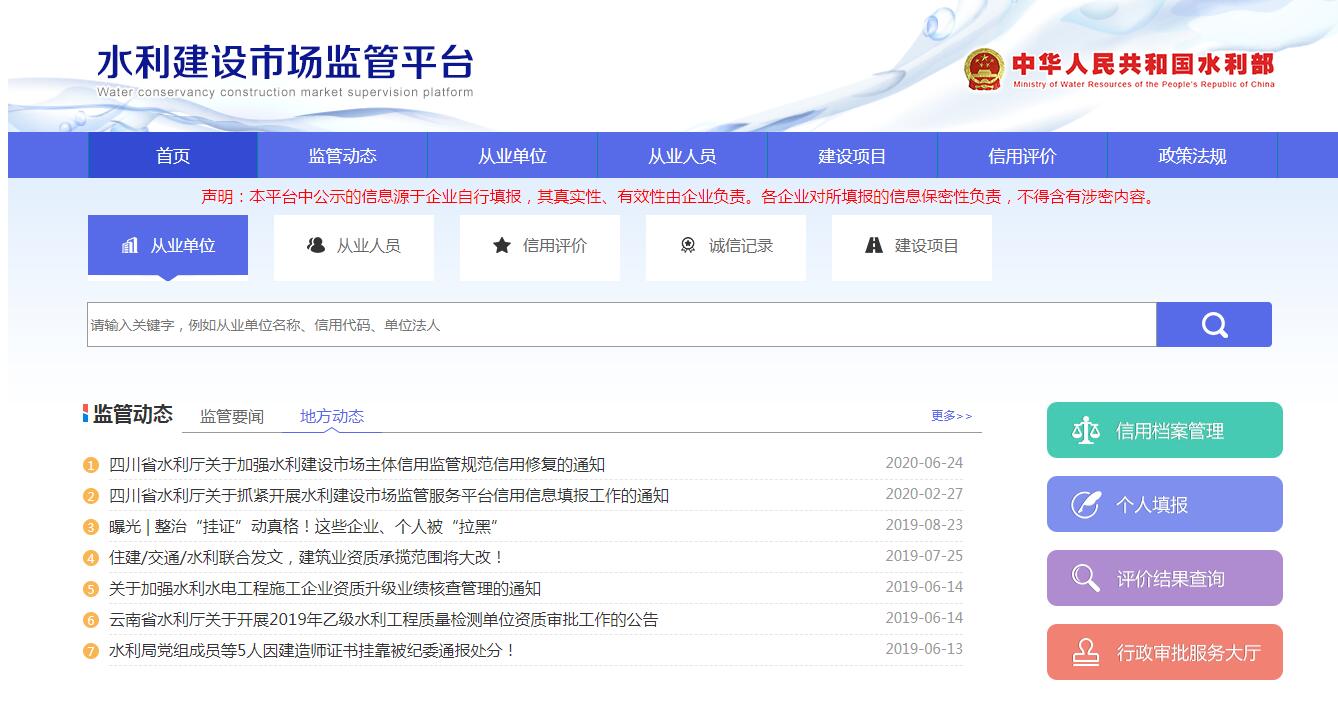
Task: Open the 云南省水利厅 2019 announcement link
Action: click(x=384, y=620)
